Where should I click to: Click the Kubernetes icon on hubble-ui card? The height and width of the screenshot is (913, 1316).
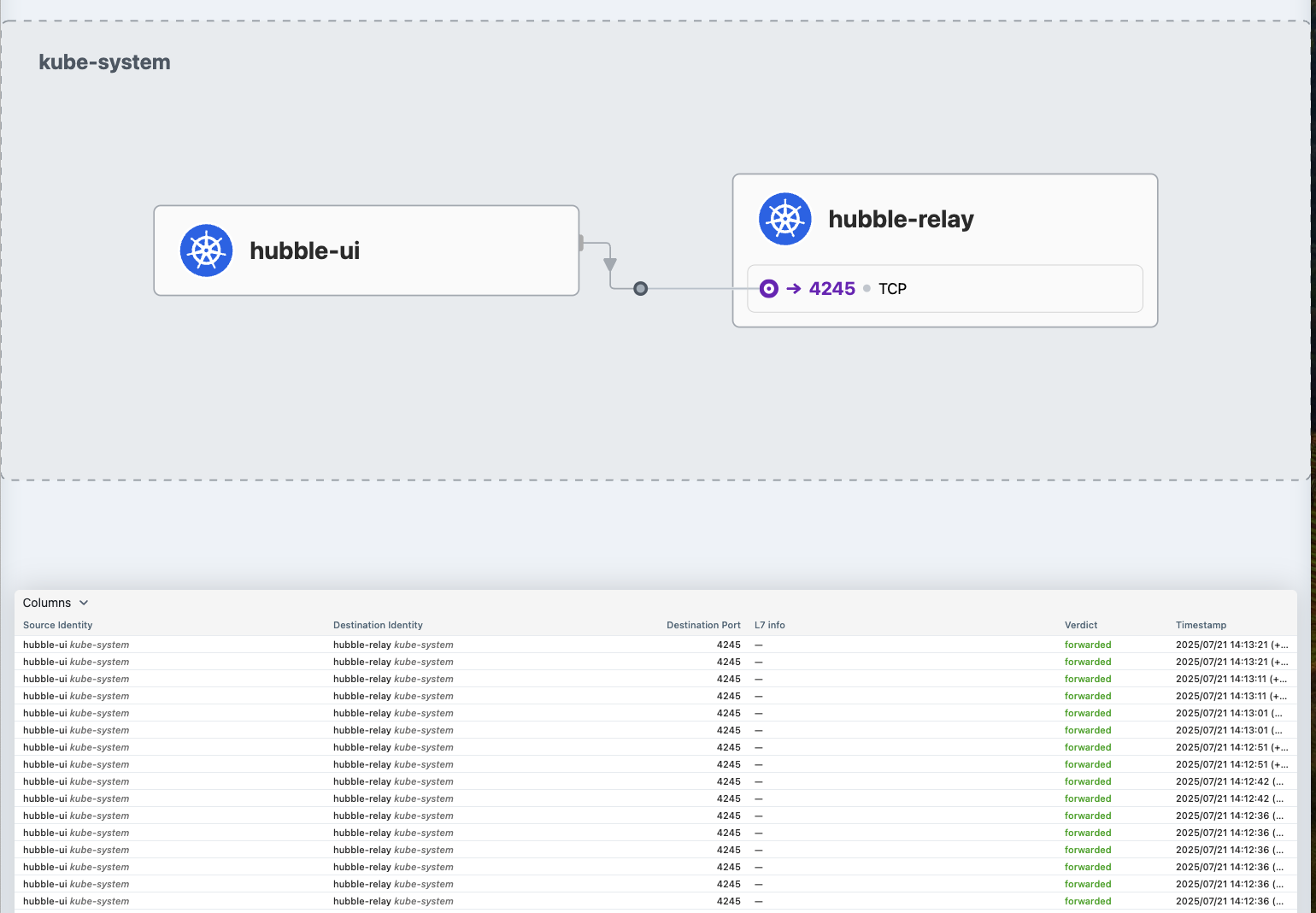206,250
